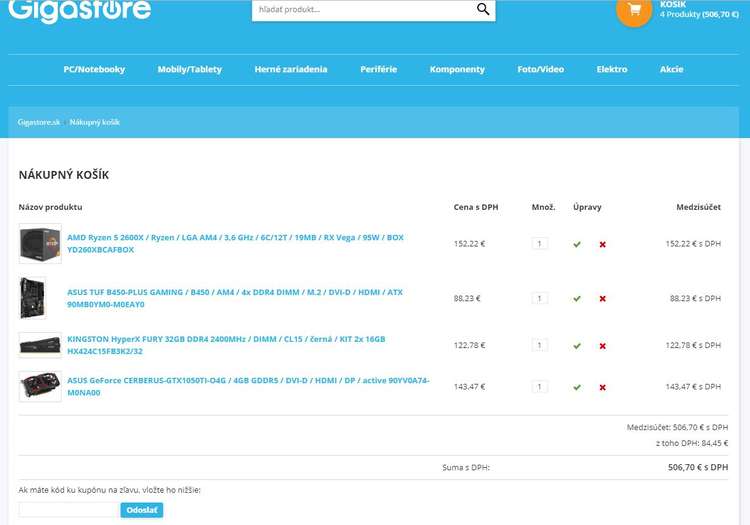750x525 pixels.
Task: Open Elektro menu
Action: coord(612,69)
